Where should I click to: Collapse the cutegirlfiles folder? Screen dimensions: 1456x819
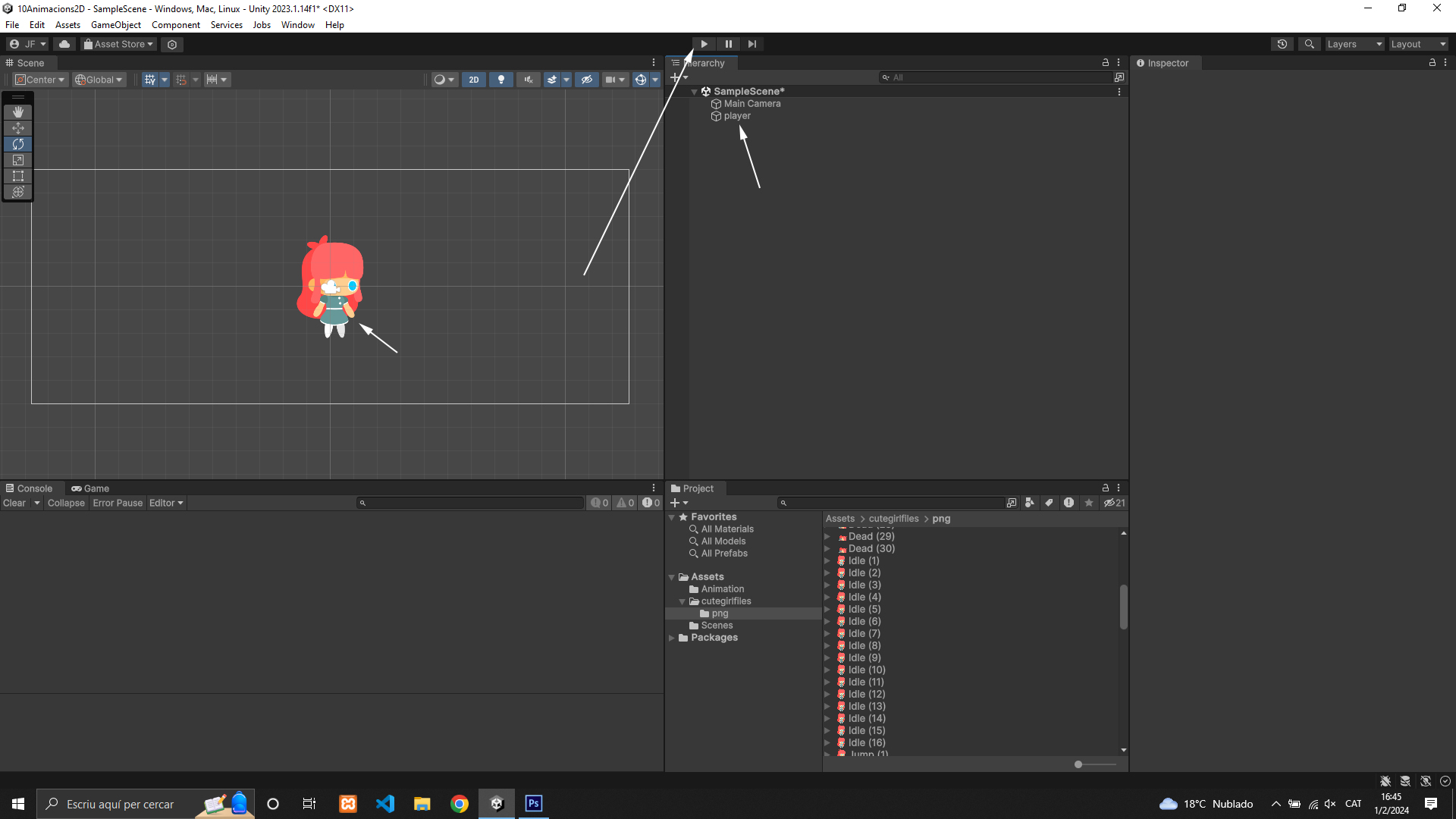(682, 601)
